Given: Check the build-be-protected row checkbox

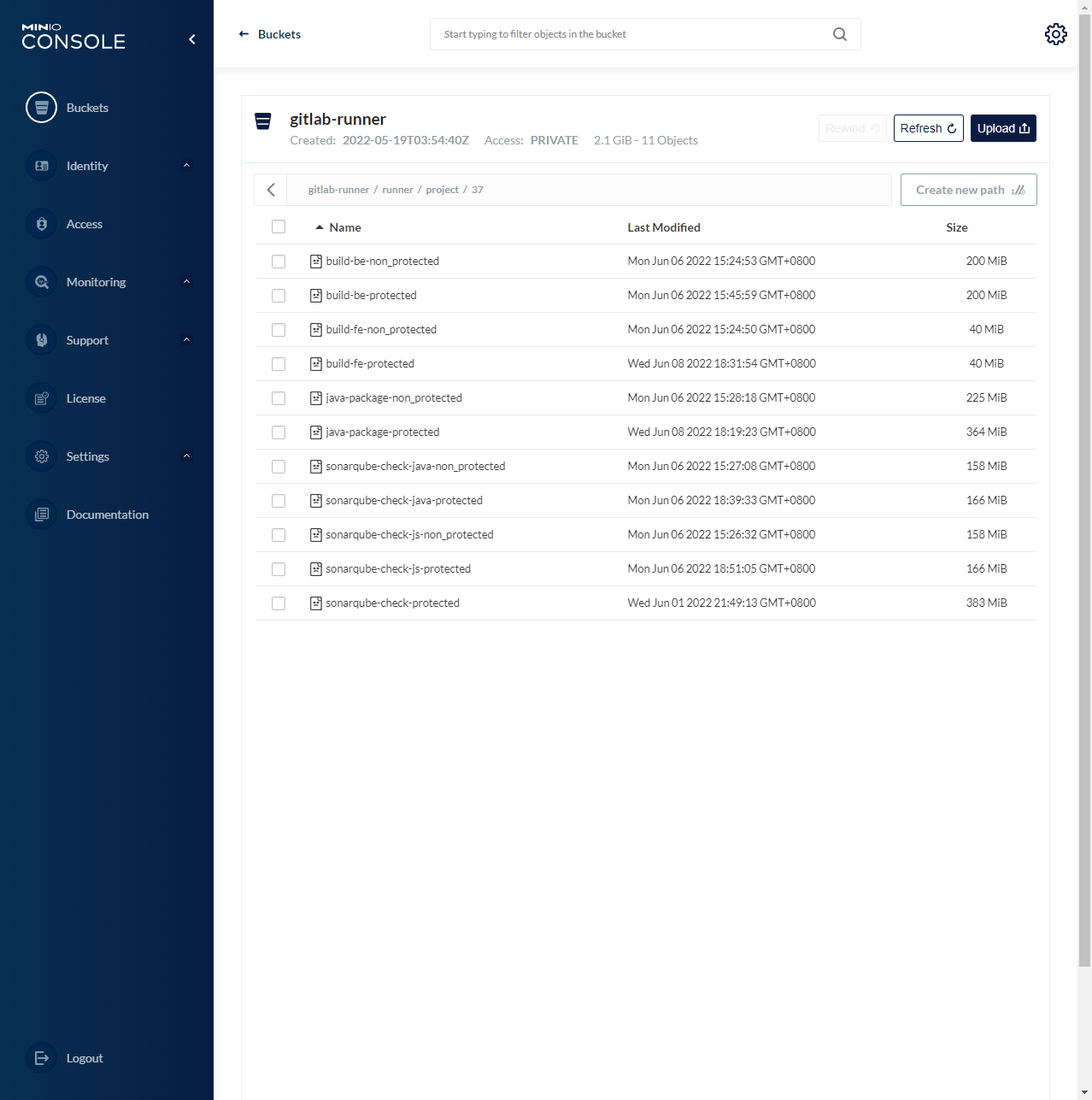Looking at the screenshot, I should (279, 296).
